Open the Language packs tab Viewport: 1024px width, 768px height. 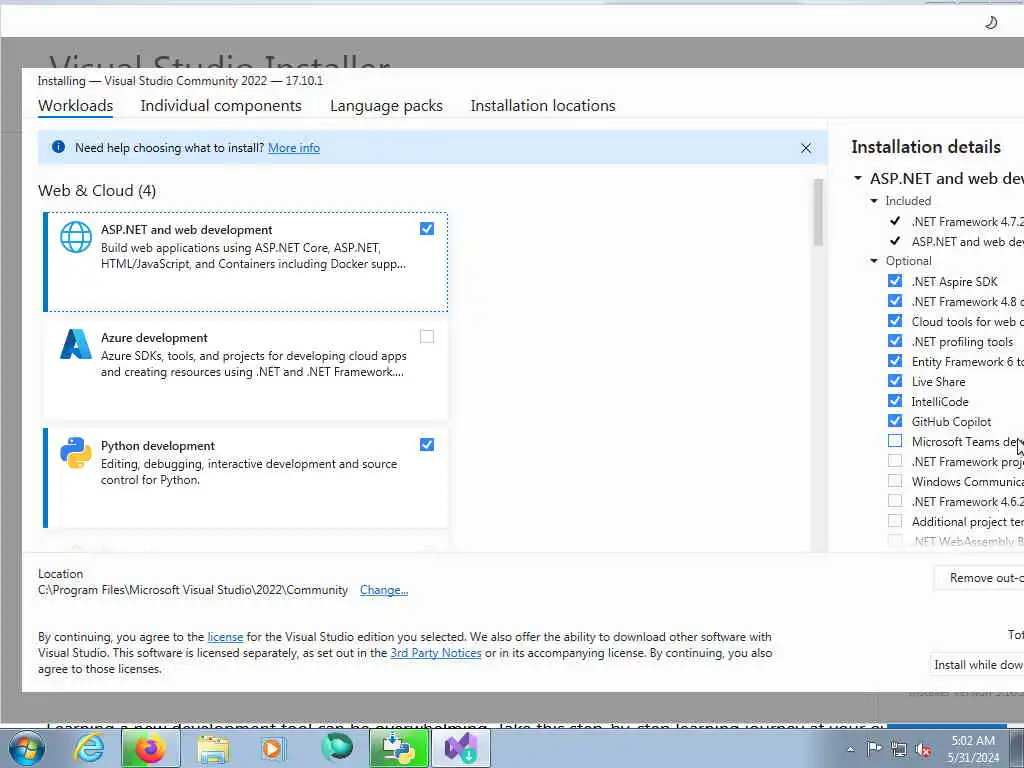pos(386,106)
